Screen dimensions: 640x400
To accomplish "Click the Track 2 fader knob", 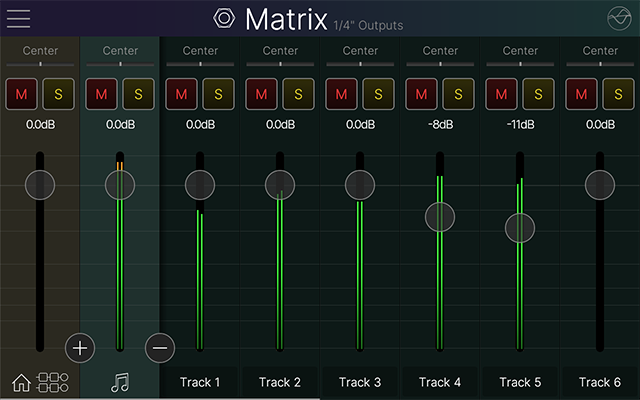I will click(x=280, y=185).
